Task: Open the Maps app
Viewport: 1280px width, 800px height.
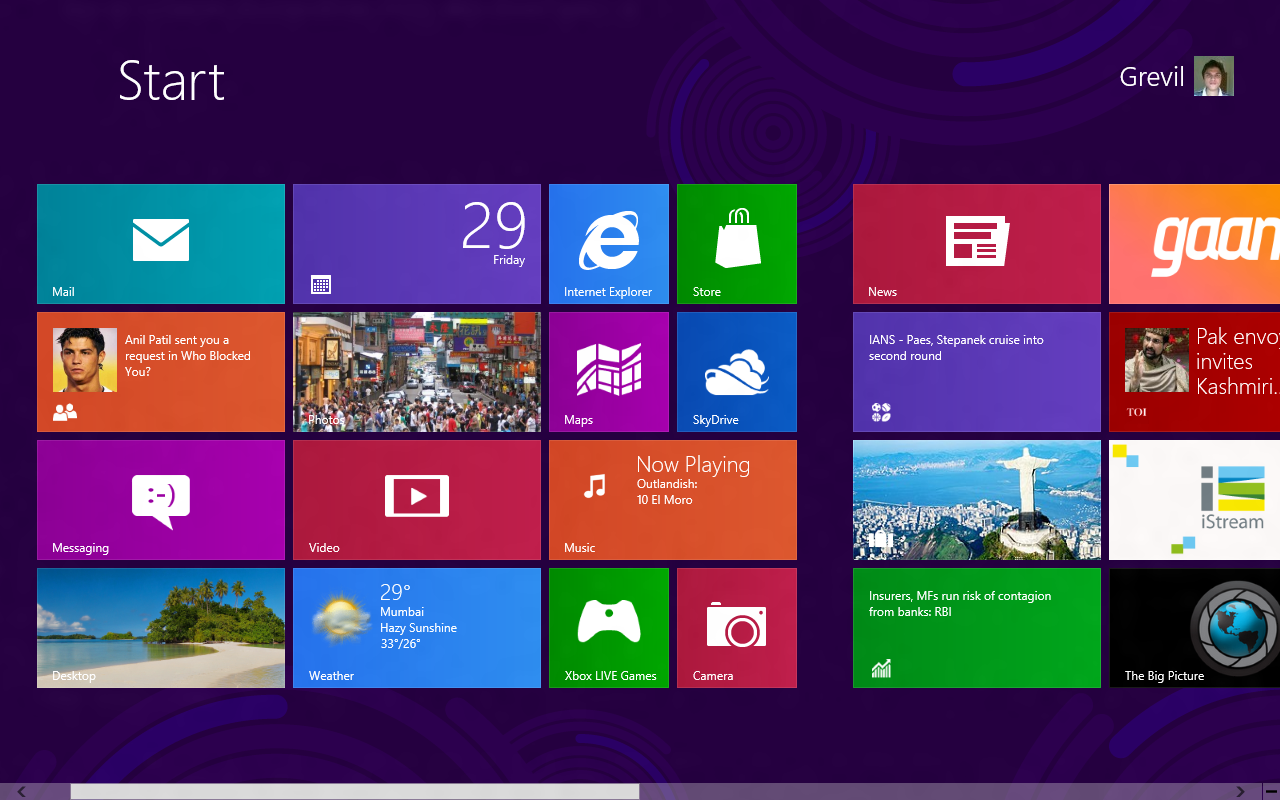Action: click(608, 371)
